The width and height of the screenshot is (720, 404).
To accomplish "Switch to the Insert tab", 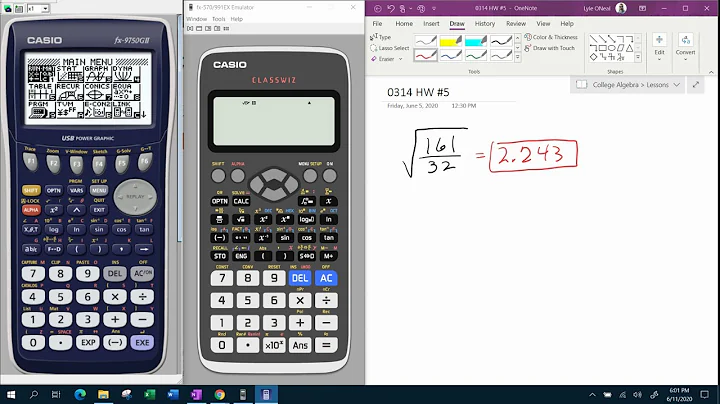I will [x=431, y=23].
